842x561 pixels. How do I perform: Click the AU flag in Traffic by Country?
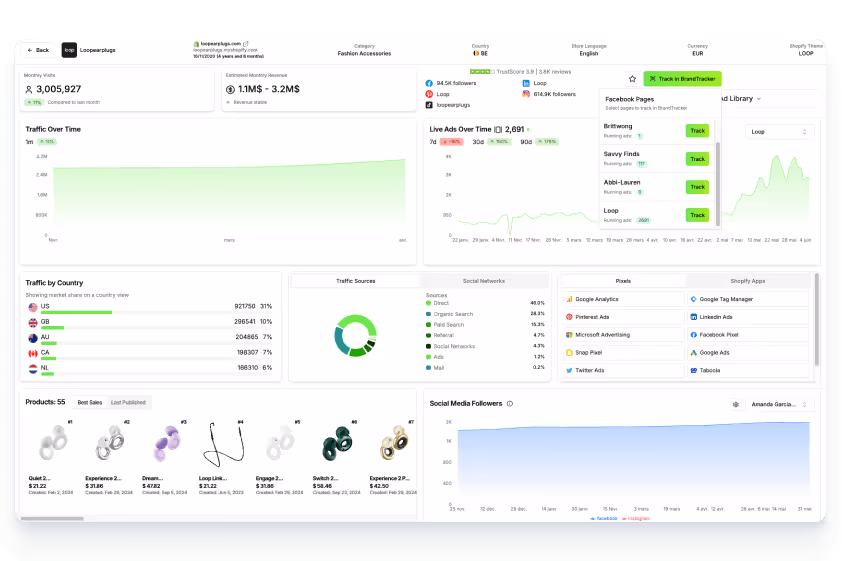(x=33, y=338)
